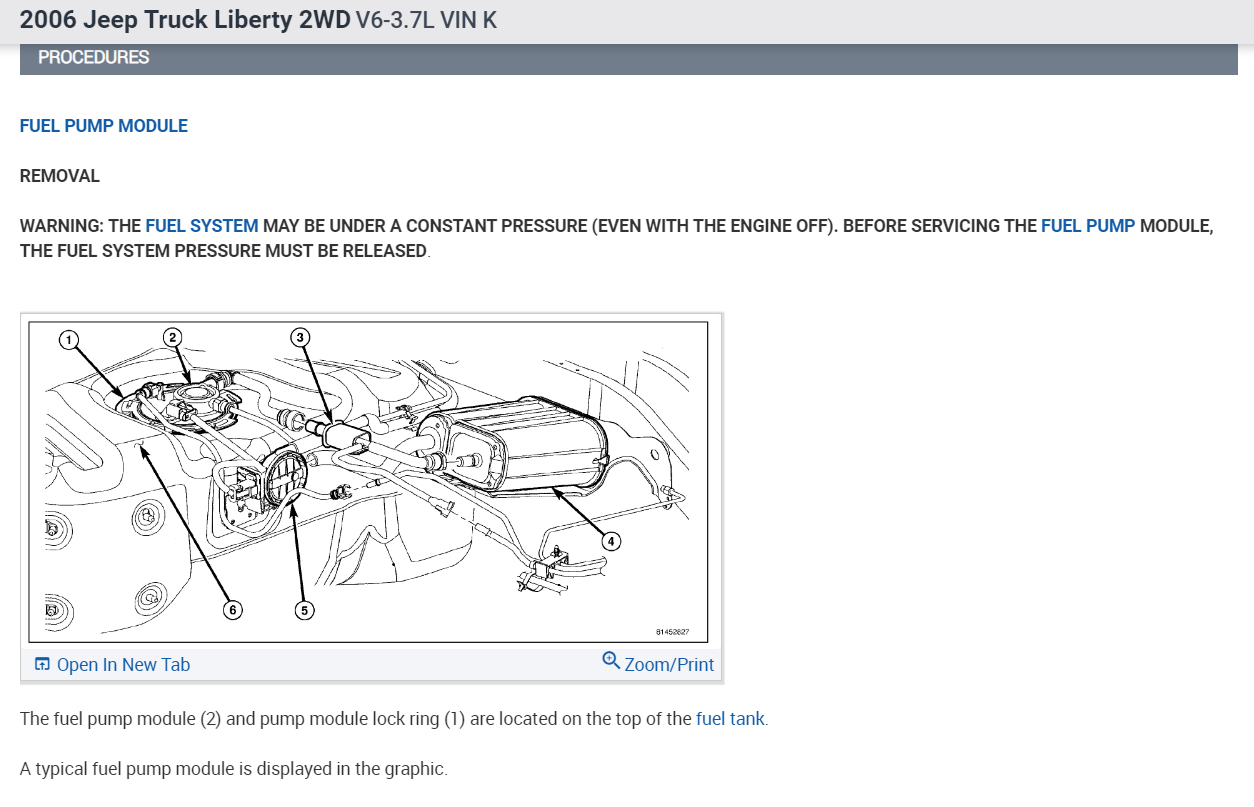This screenshot has height=807, width=1254.
Task: Select the PROCEDURES header bar
Action: click(629, 58)
